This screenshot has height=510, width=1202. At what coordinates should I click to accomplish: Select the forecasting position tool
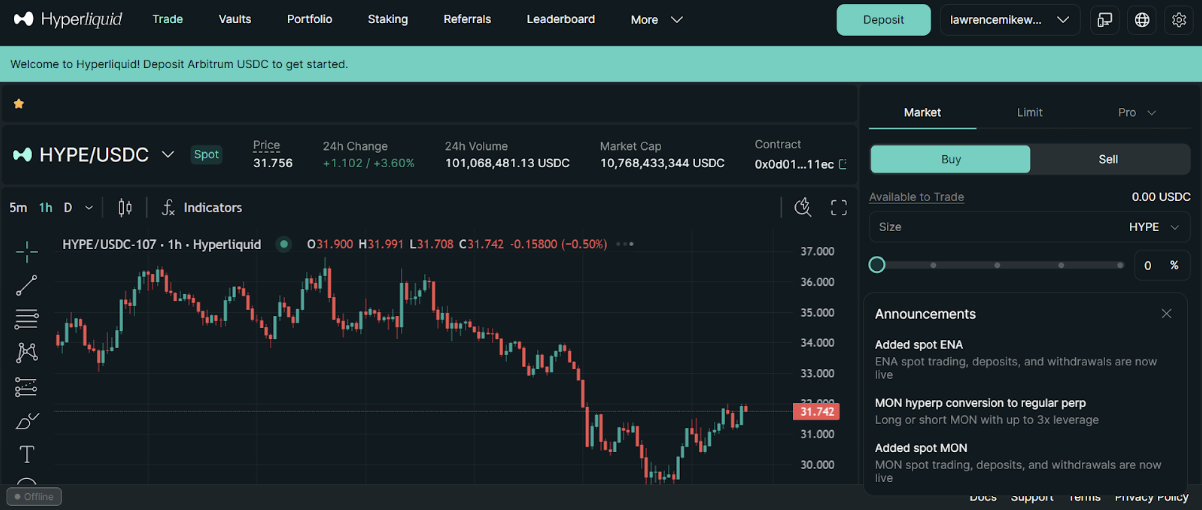[27, 387]
